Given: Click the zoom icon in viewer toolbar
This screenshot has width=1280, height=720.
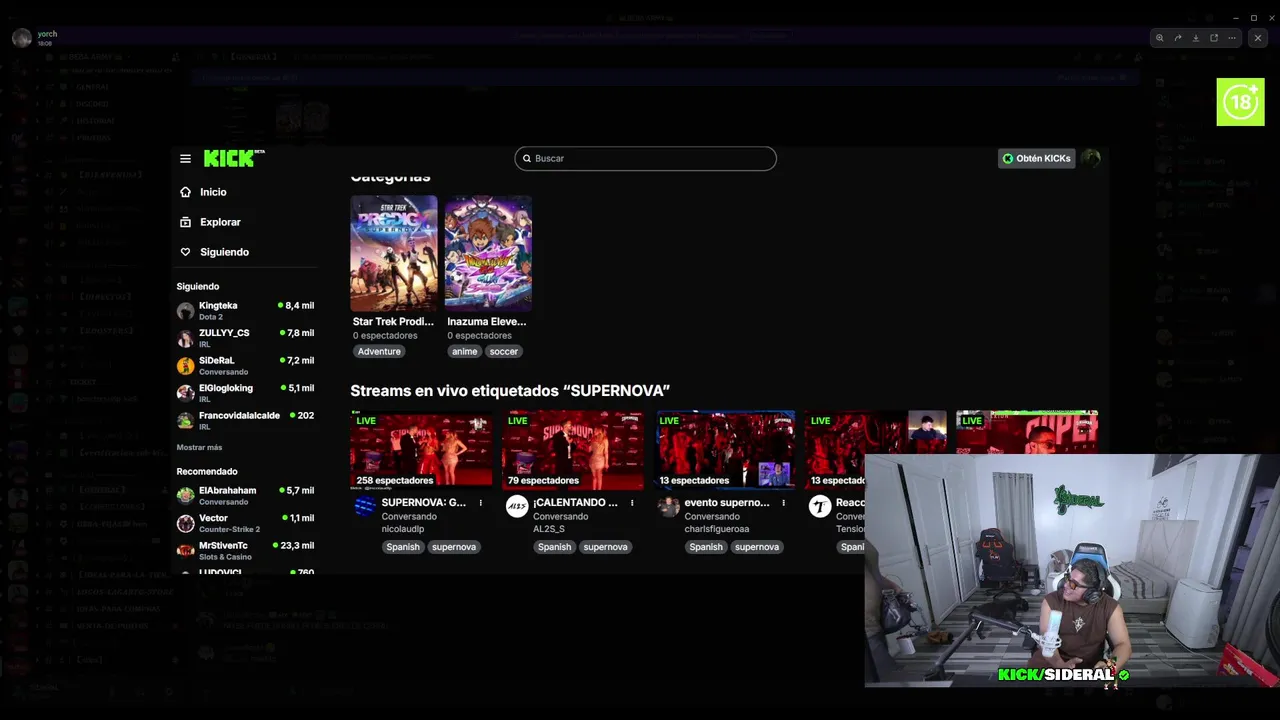Looking at the screenshot, I should pos(1160,38).
